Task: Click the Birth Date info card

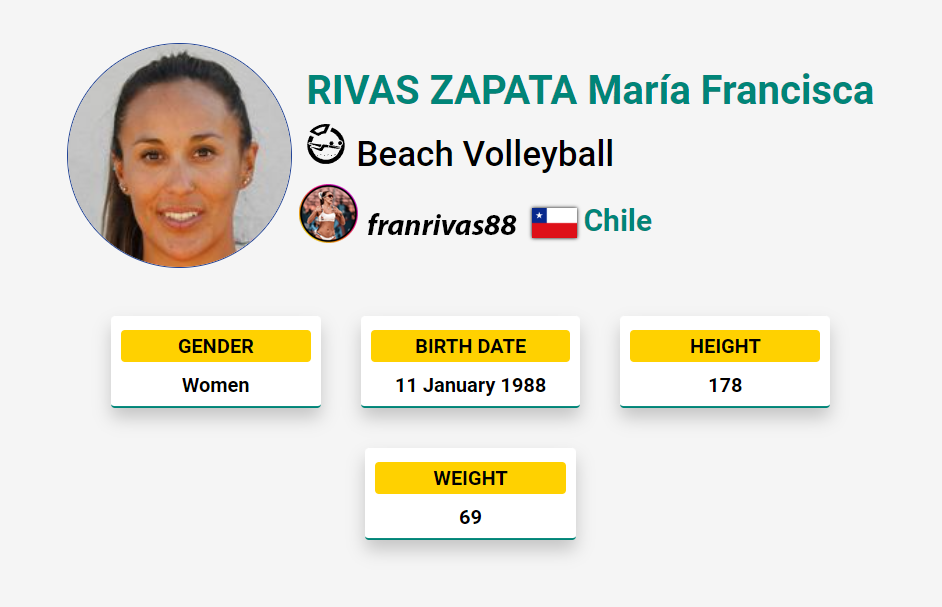Action: 470,362
